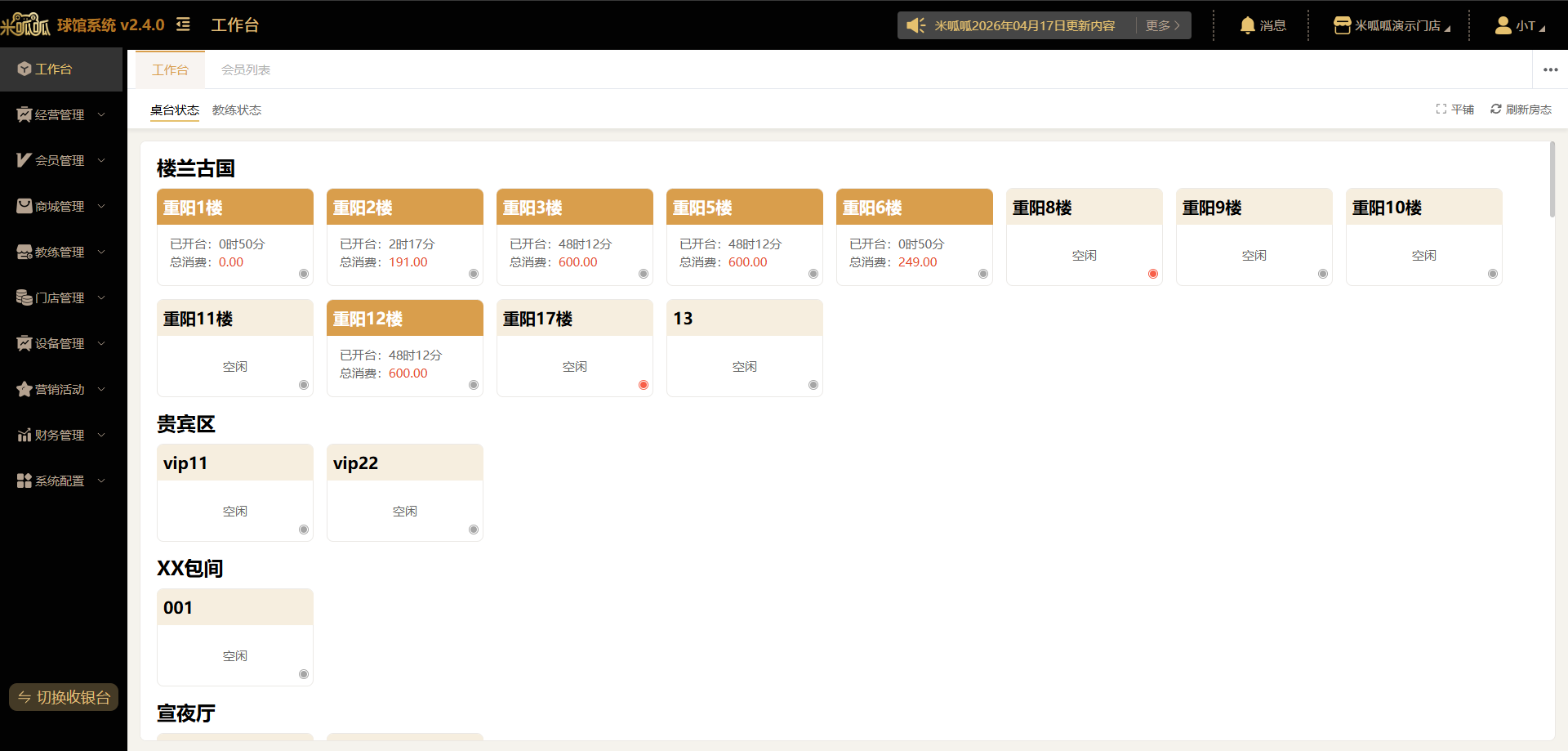The image size is (1568, 751).
Task: Toggle the status dot on 重阳10楼 card
Action: pyautogui.click(x=1493, y=274)
